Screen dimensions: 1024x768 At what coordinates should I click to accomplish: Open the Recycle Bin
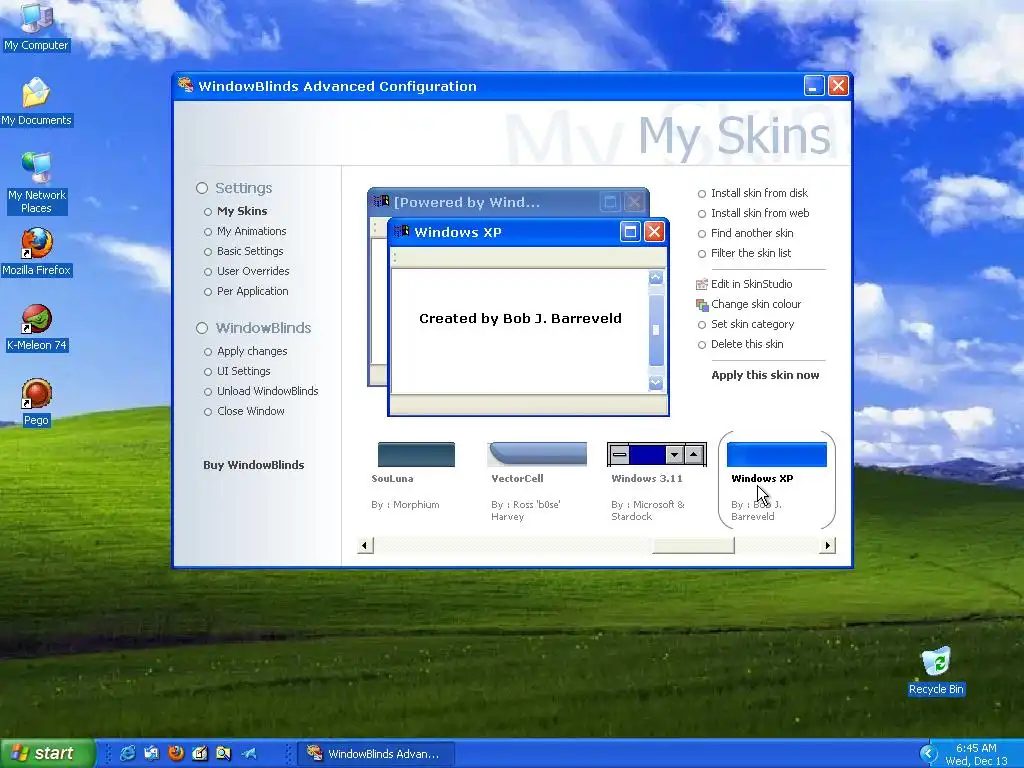click(x=936, y=671)
